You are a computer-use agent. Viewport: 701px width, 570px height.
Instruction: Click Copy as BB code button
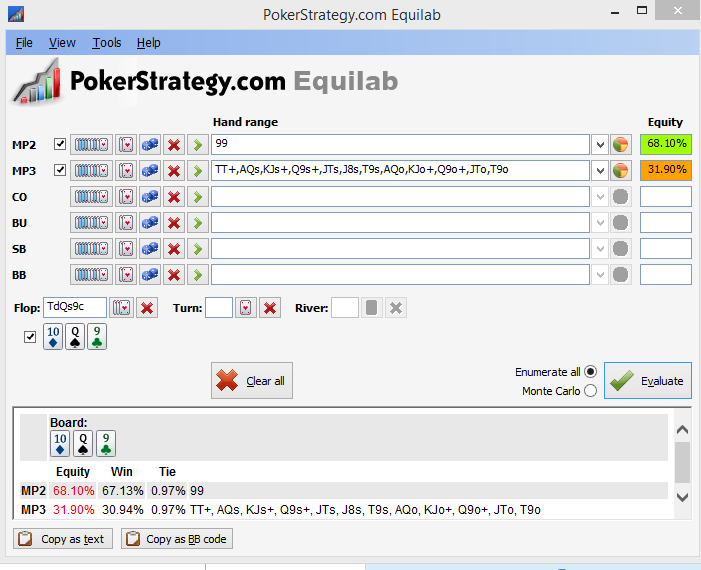pyautogui.click(x=177, y=539)
